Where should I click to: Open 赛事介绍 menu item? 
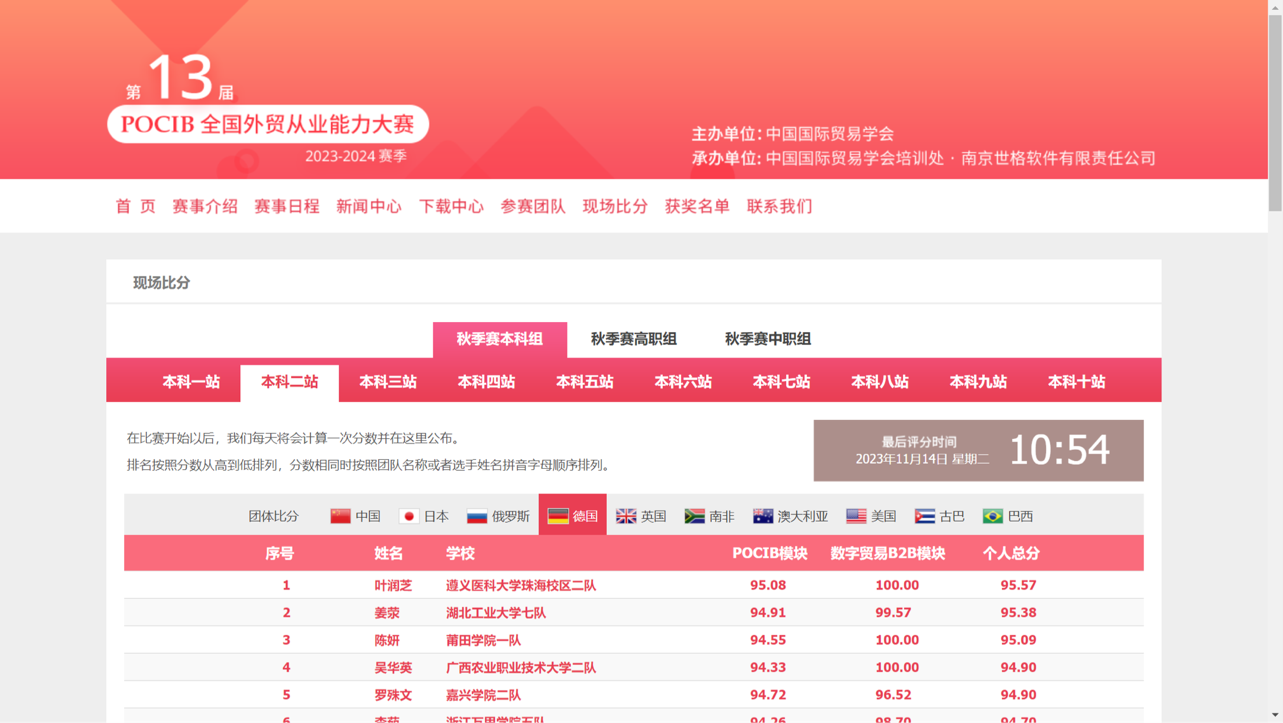click(x=205, y=206)
